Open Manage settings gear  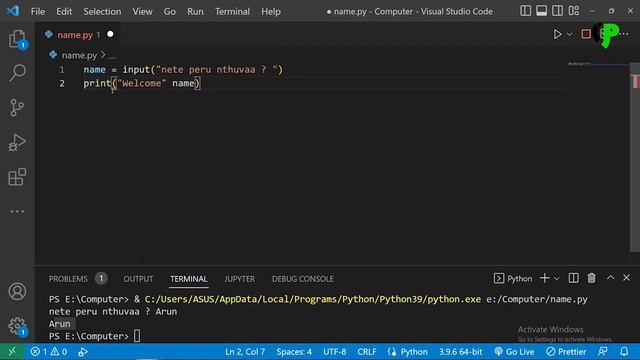[x=17, y=326]
